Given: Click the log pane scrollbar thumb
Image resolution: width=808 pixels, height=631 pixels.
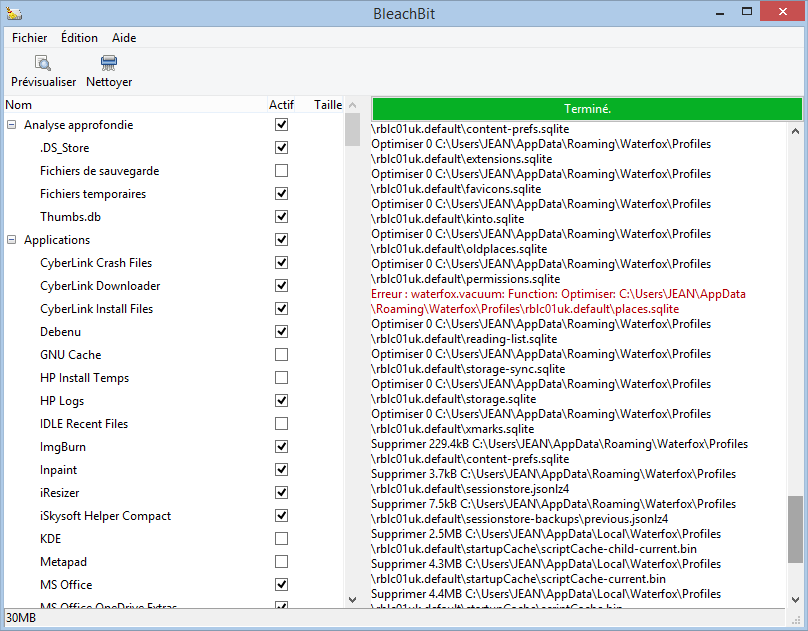Looking at the screenshot, I should (795, 530).
